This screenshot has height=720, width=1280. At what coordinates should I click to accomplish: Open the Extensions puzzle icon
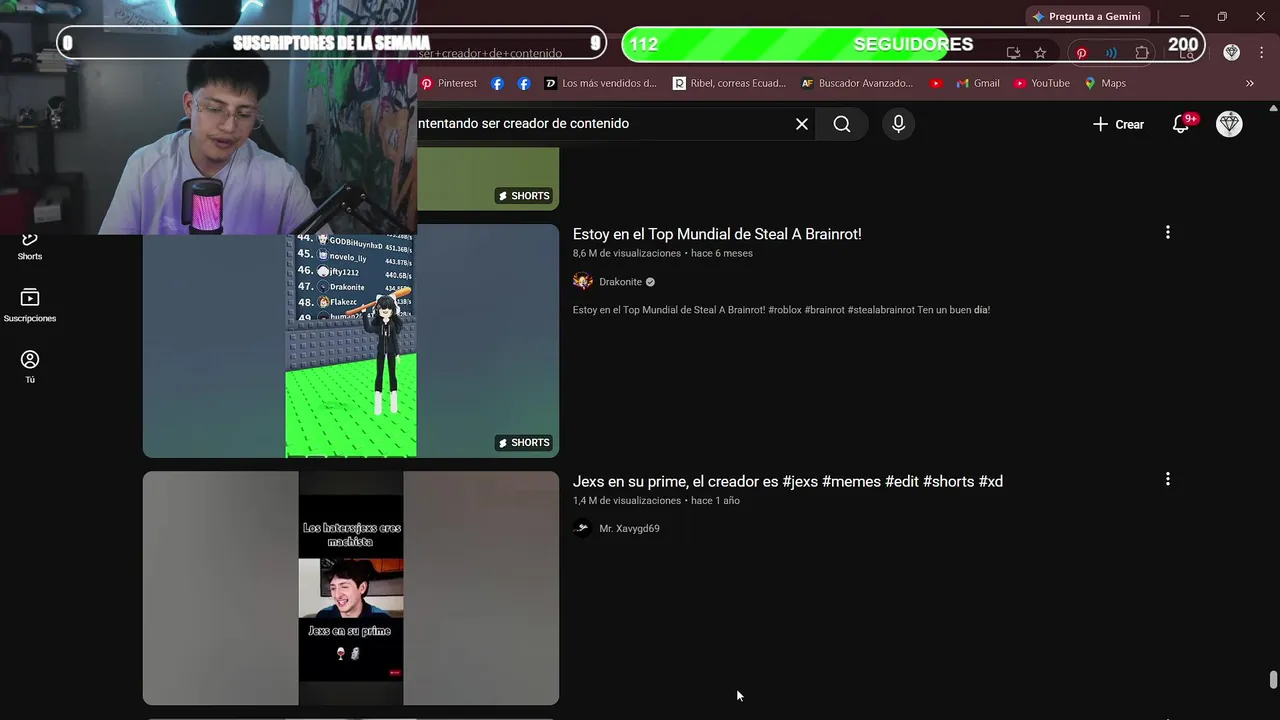click(1142, 53)
